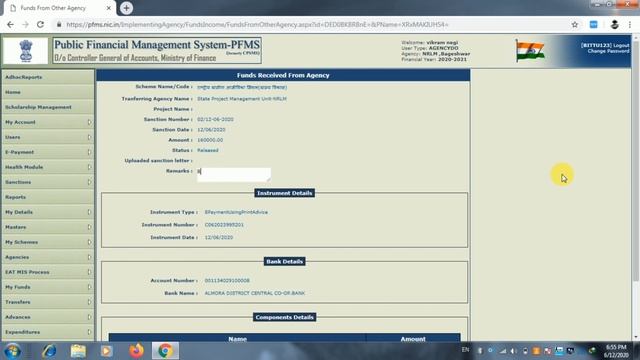Screen dimensions: 640x360
Task: Click the browser address bar URL
Action: pos(257,24)
